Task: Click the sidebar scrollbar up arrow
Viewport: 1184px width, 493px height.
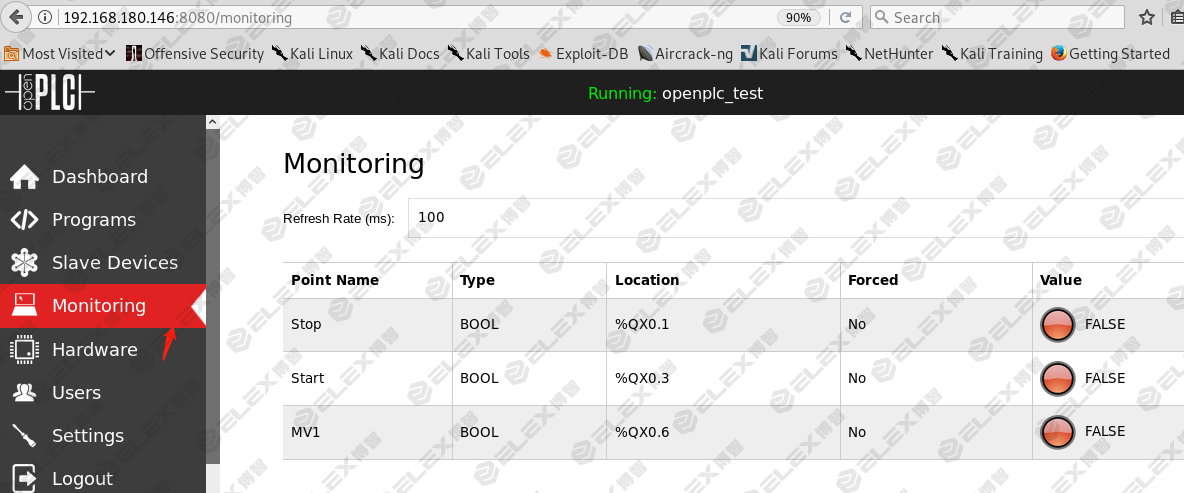Action: (x=212, y=122)
